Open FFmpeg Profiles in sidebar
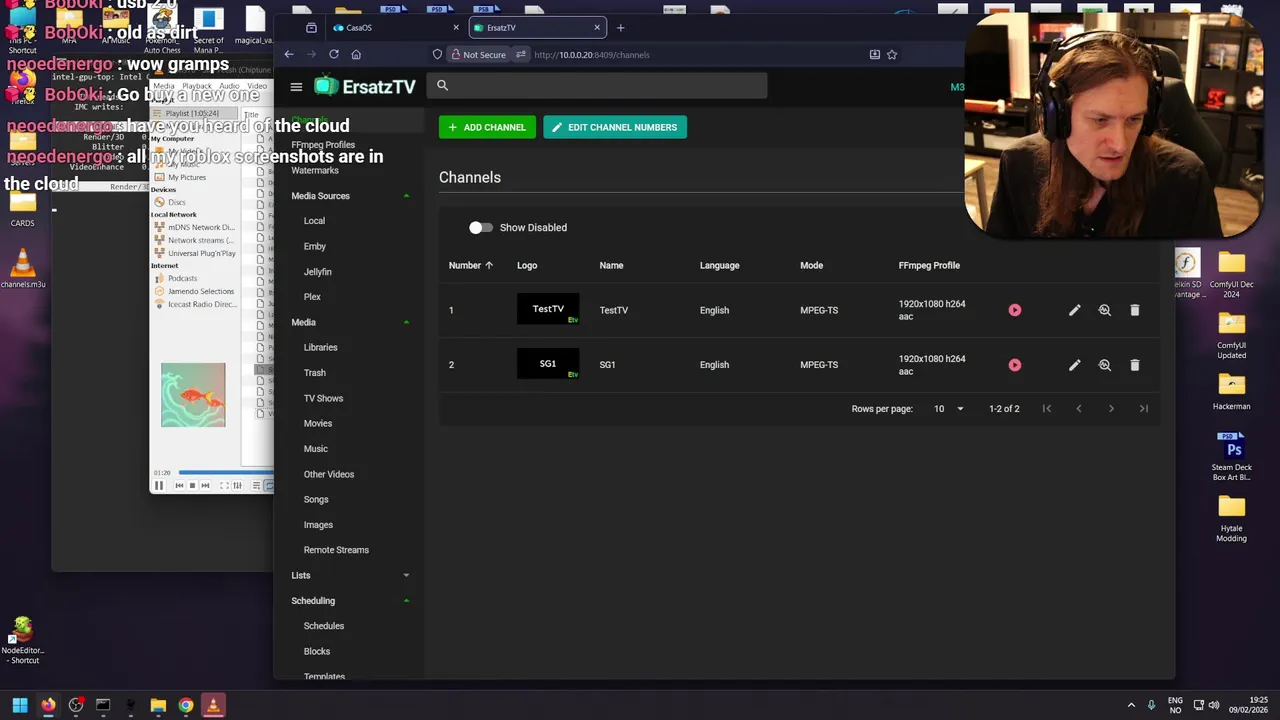Viewport: 1280px width, 720px height. coord(323,145)
